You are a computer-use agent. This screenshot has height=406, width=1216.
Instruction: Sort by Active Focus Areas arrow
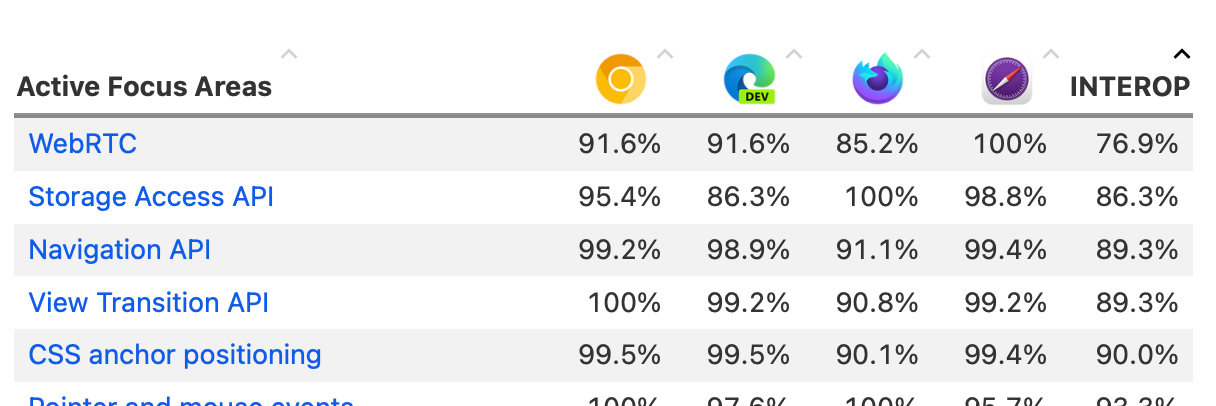(x=289, y=54)
